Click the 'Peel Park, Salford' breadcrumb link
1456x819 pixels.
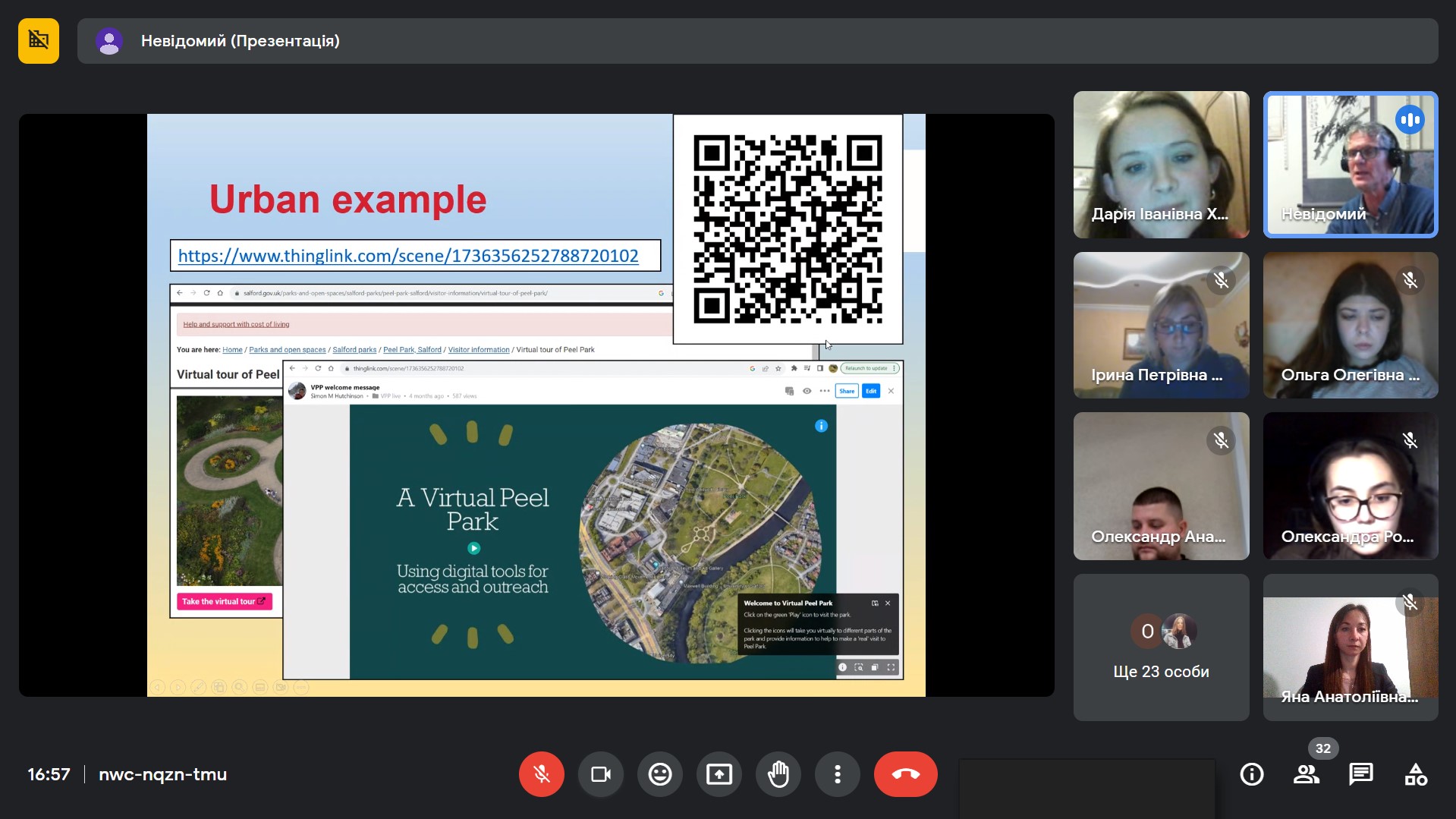pyautogui.click(x=412, y=350)
